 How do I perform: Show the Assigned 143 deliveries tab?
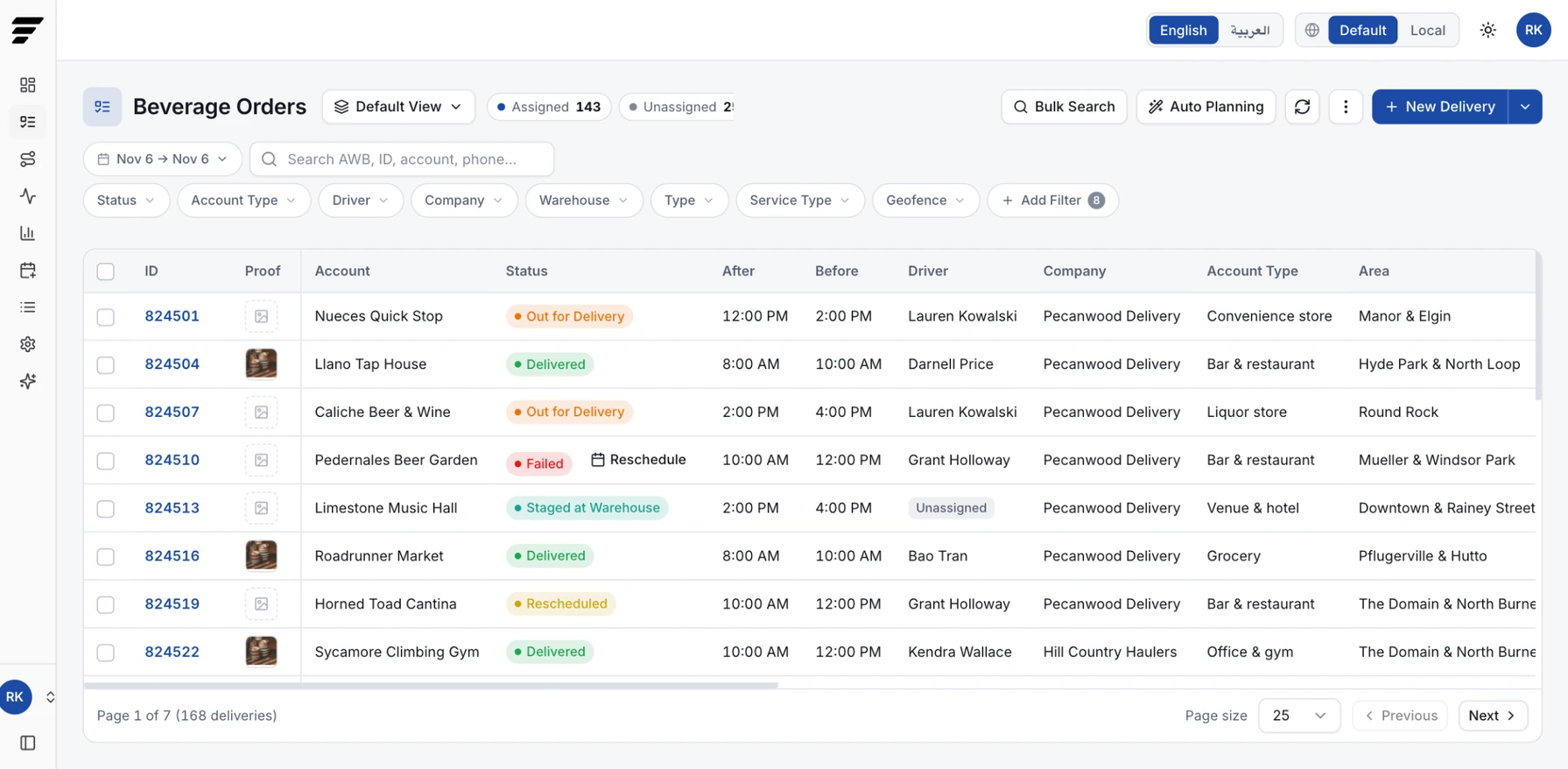pos(549,107)
